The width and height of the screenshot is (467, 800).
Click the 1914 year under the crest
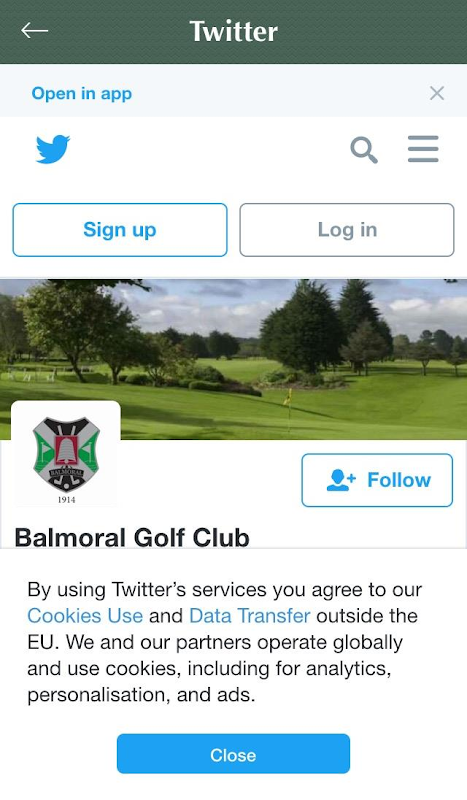click(66, 500)
